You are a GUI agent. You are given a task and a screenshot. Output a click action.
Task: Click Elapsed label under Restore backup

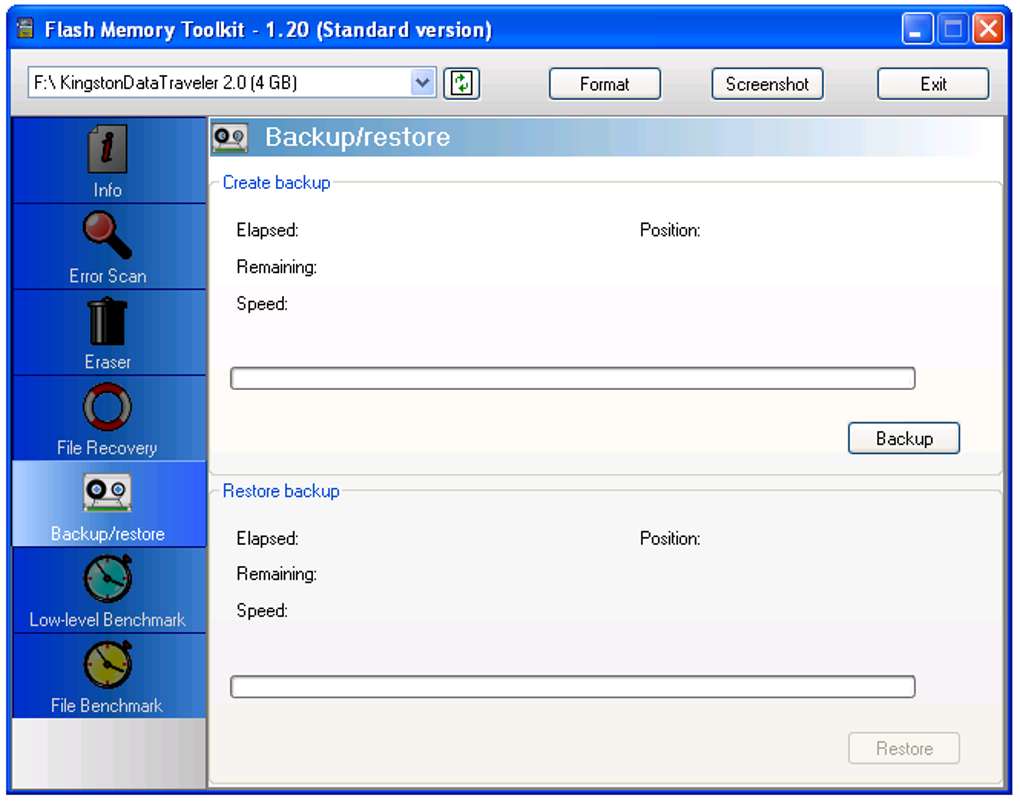coord(267,539)
